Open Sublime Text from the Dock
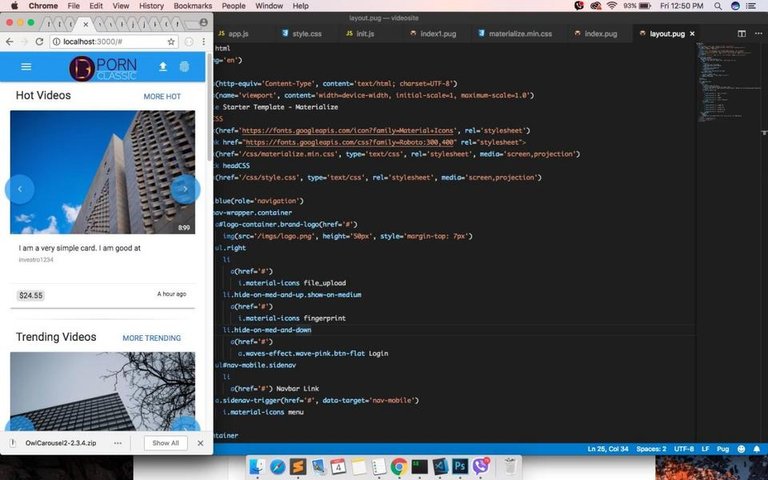Image resolution: width=768 pixels, height=480 pixels. coord(298,467)
